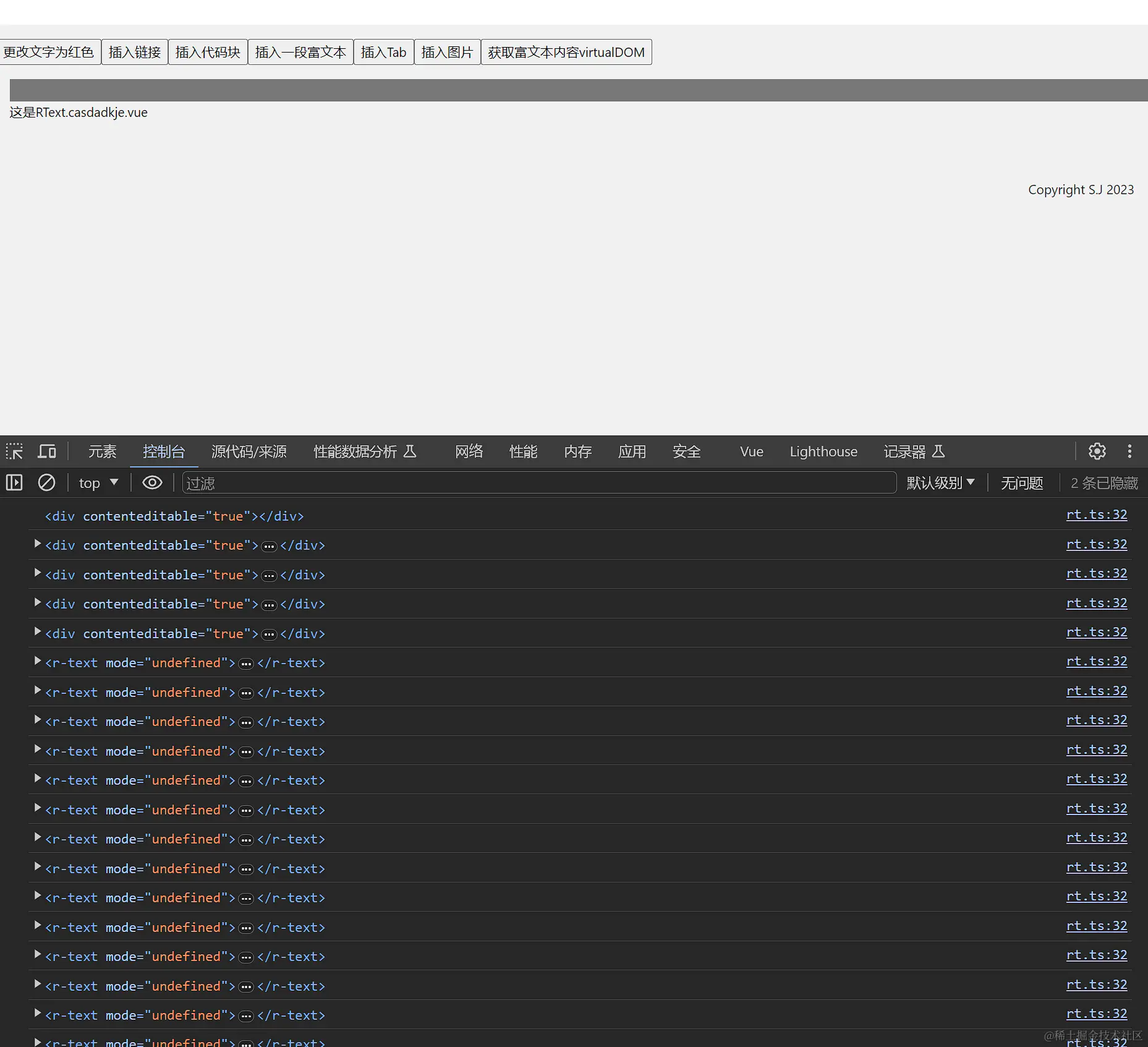This screenshot has height=1047, width=1148.
Task: Click the Copyright S.J 2023 text
Action: (1081, 190)
